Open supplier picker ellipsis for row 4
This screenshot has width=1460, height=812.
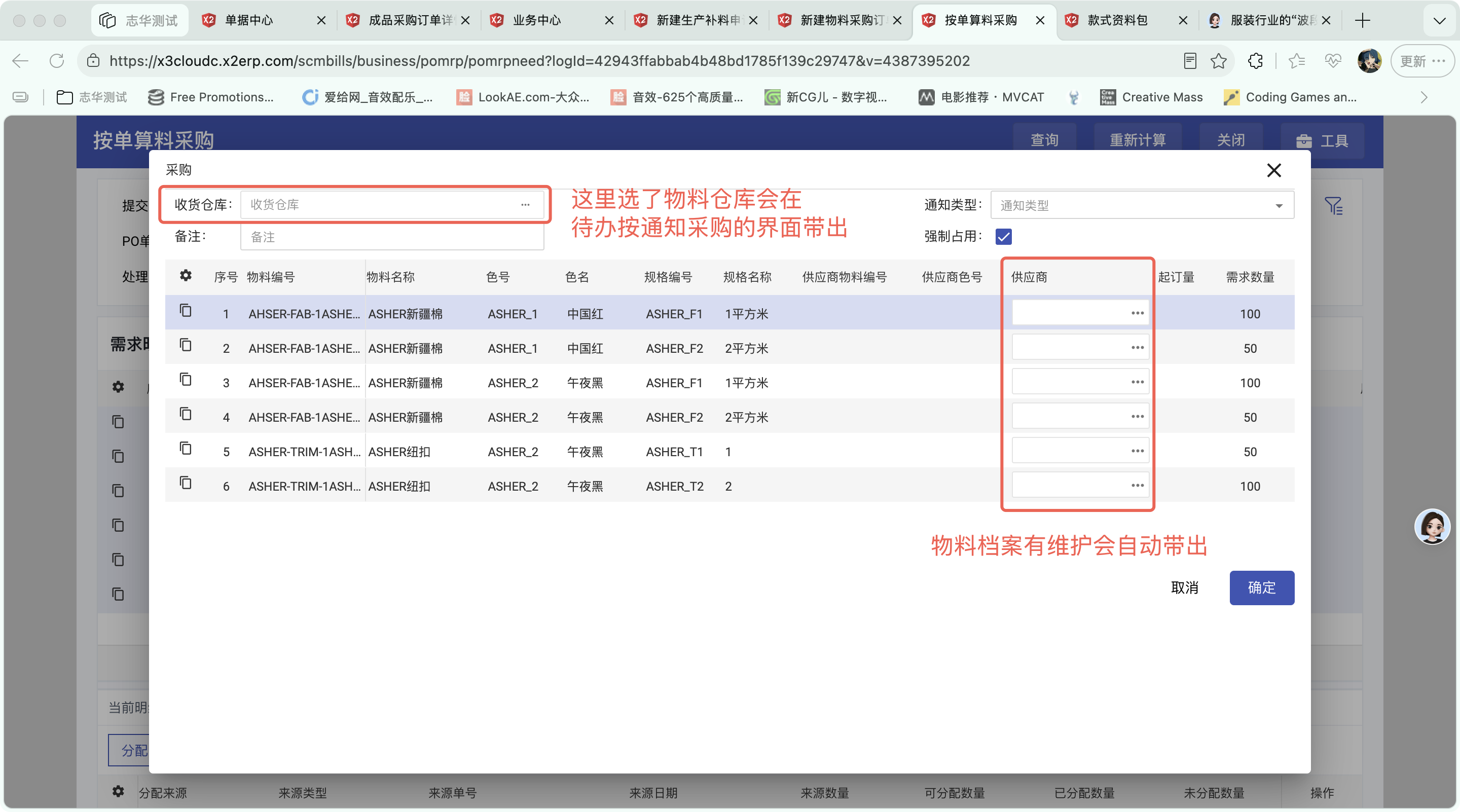click(1137, 417)
